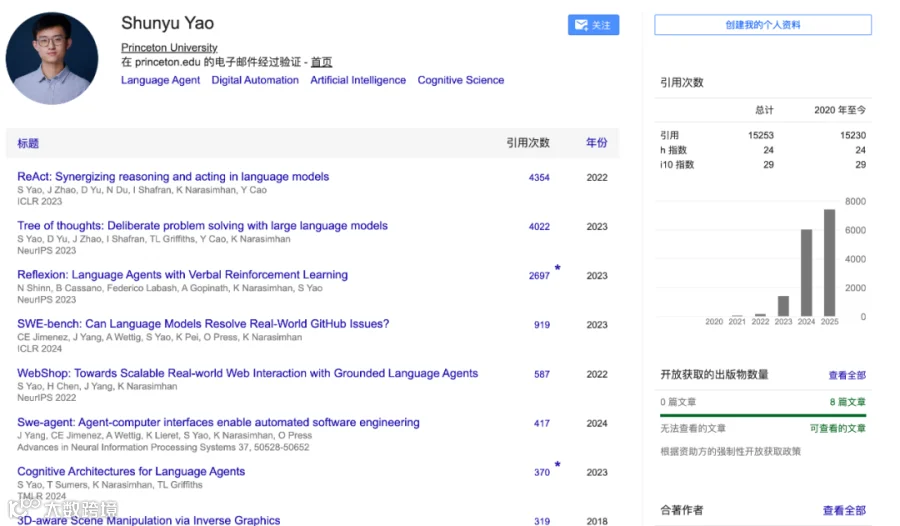
Task: Open the SWE-bench GitHub Issues paper
Action: [x=203, y=324]
